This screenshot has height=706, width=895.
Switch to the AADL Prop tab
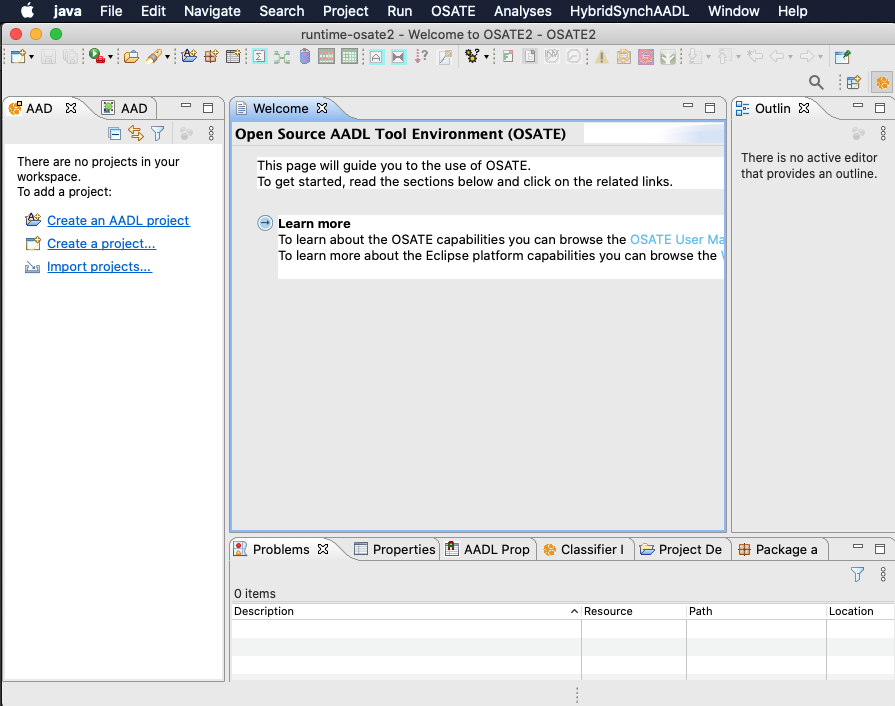pyautogui.click(x=488, y=549)
